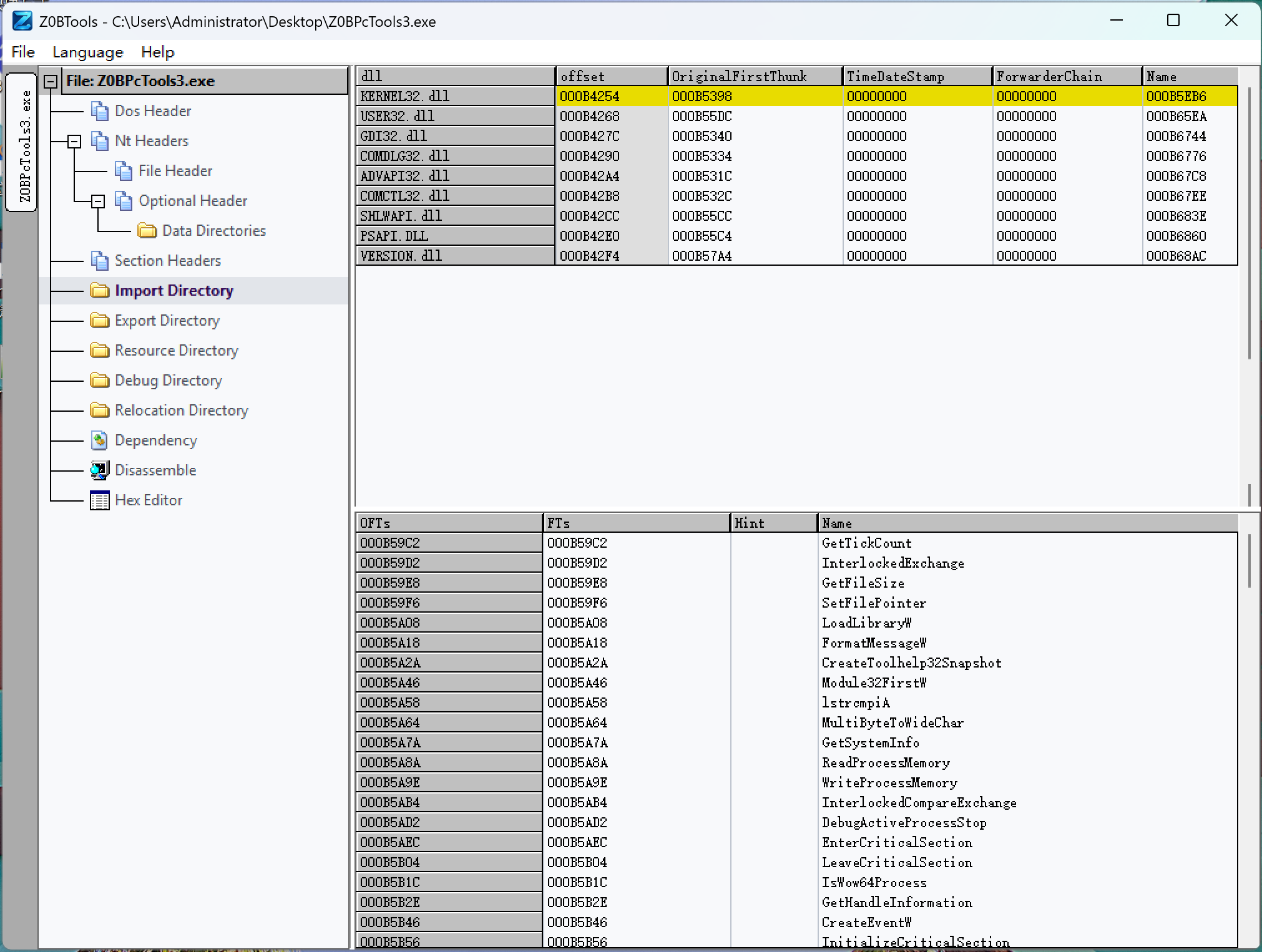Click the offset column header
This screenshot has width=1262, height=952.
click(x=612, y=76)
